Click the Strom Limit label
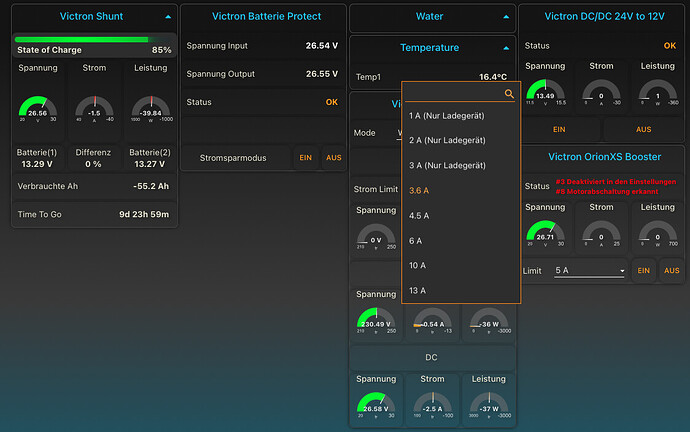Viewport: 690px width, 432px height. 376,189
